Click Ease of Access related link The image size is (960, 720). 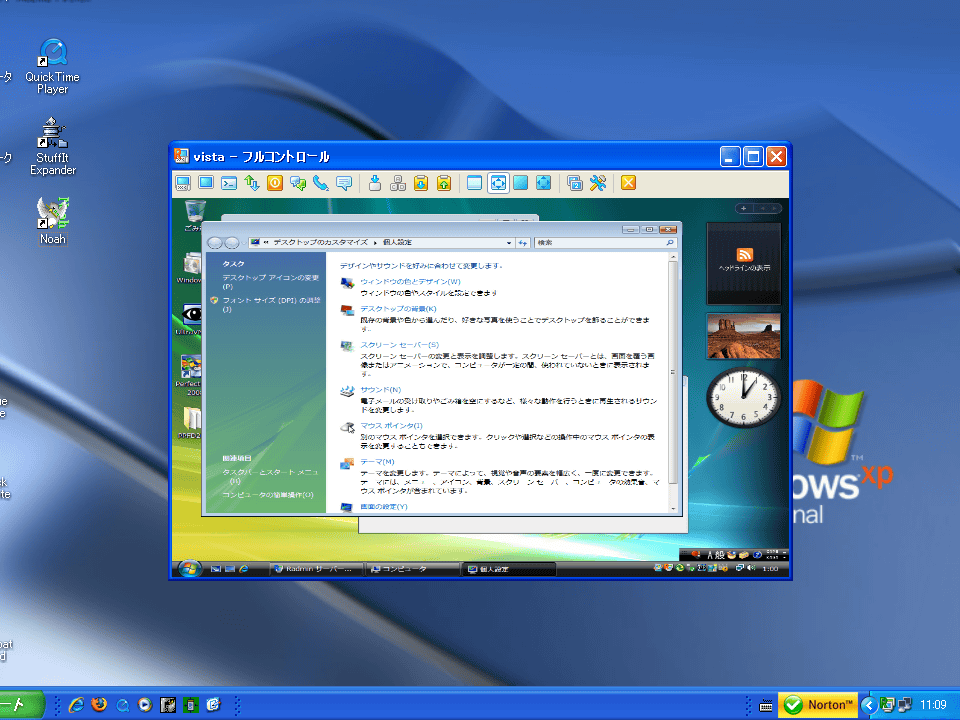click(268, 495)
